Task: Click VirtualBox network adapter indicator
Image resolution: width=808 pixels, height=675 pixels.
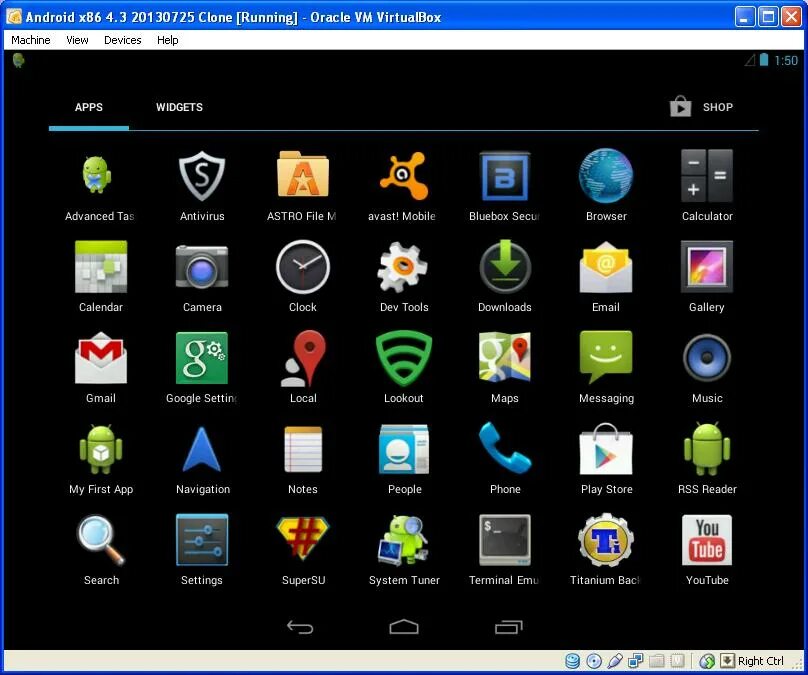Action: [636, 661]
